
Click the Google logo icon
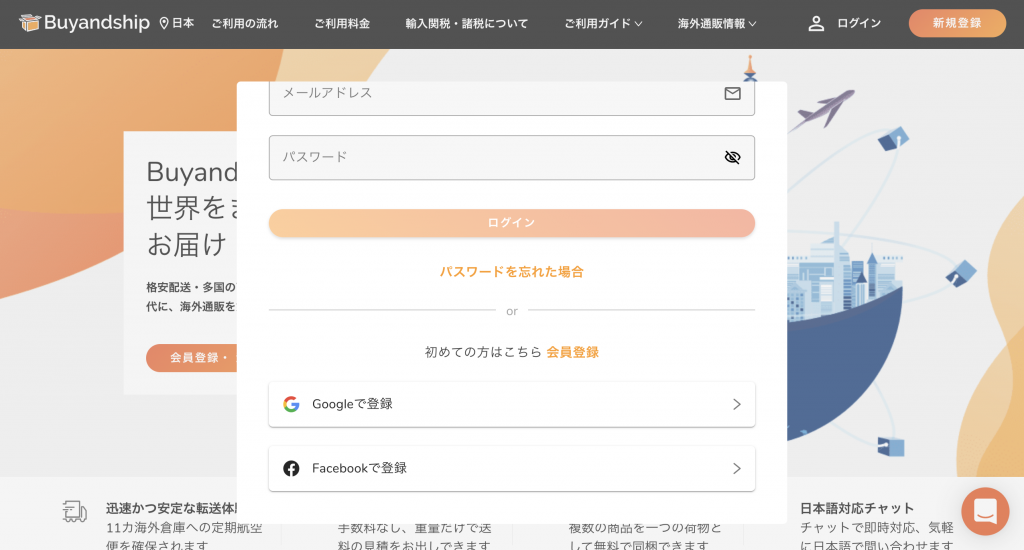pyautogui.click(x=291, y=404)
